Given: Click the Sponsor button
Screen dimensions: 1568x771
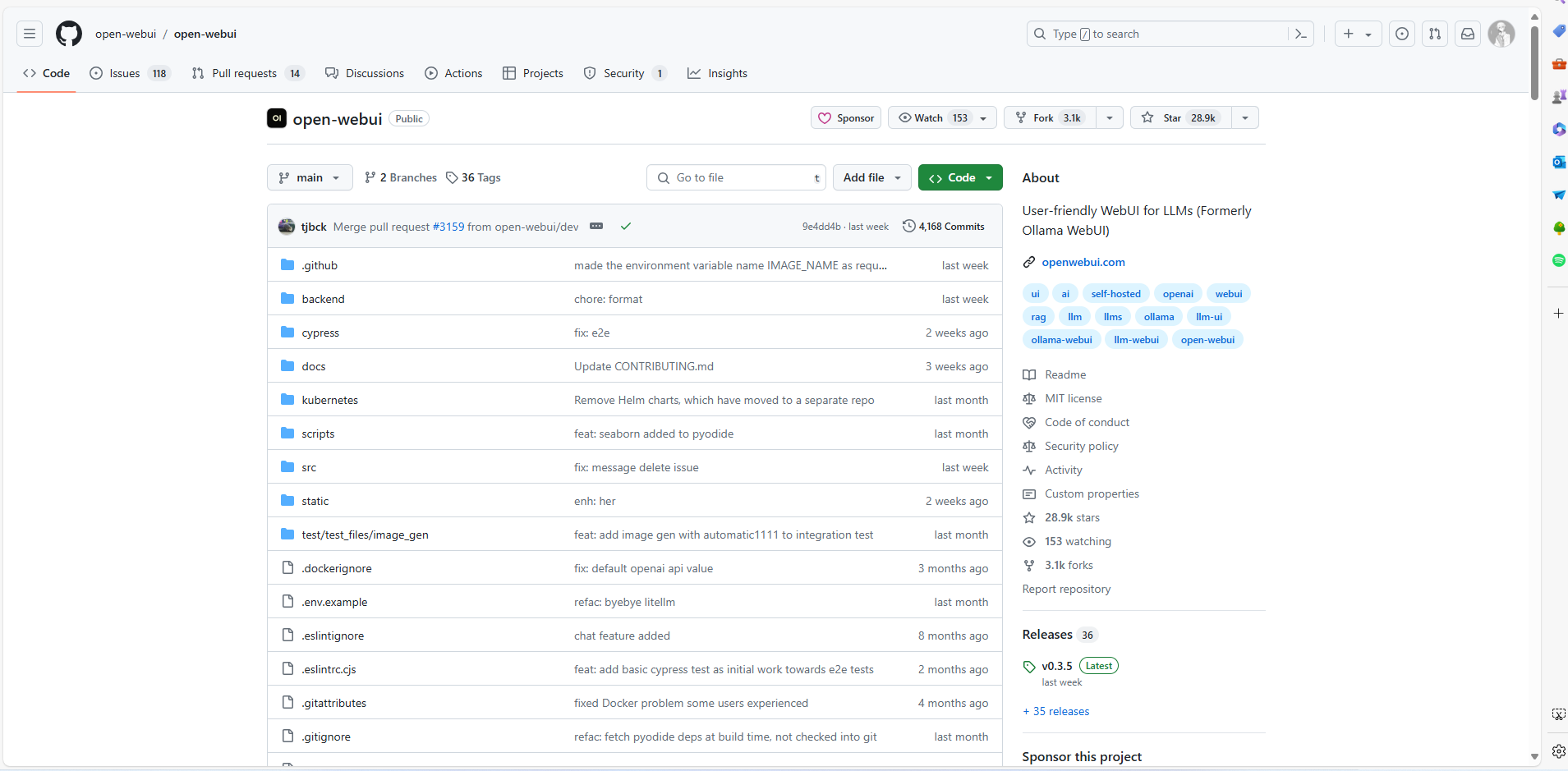Looking at the screenshot, I should coord(846,117).
